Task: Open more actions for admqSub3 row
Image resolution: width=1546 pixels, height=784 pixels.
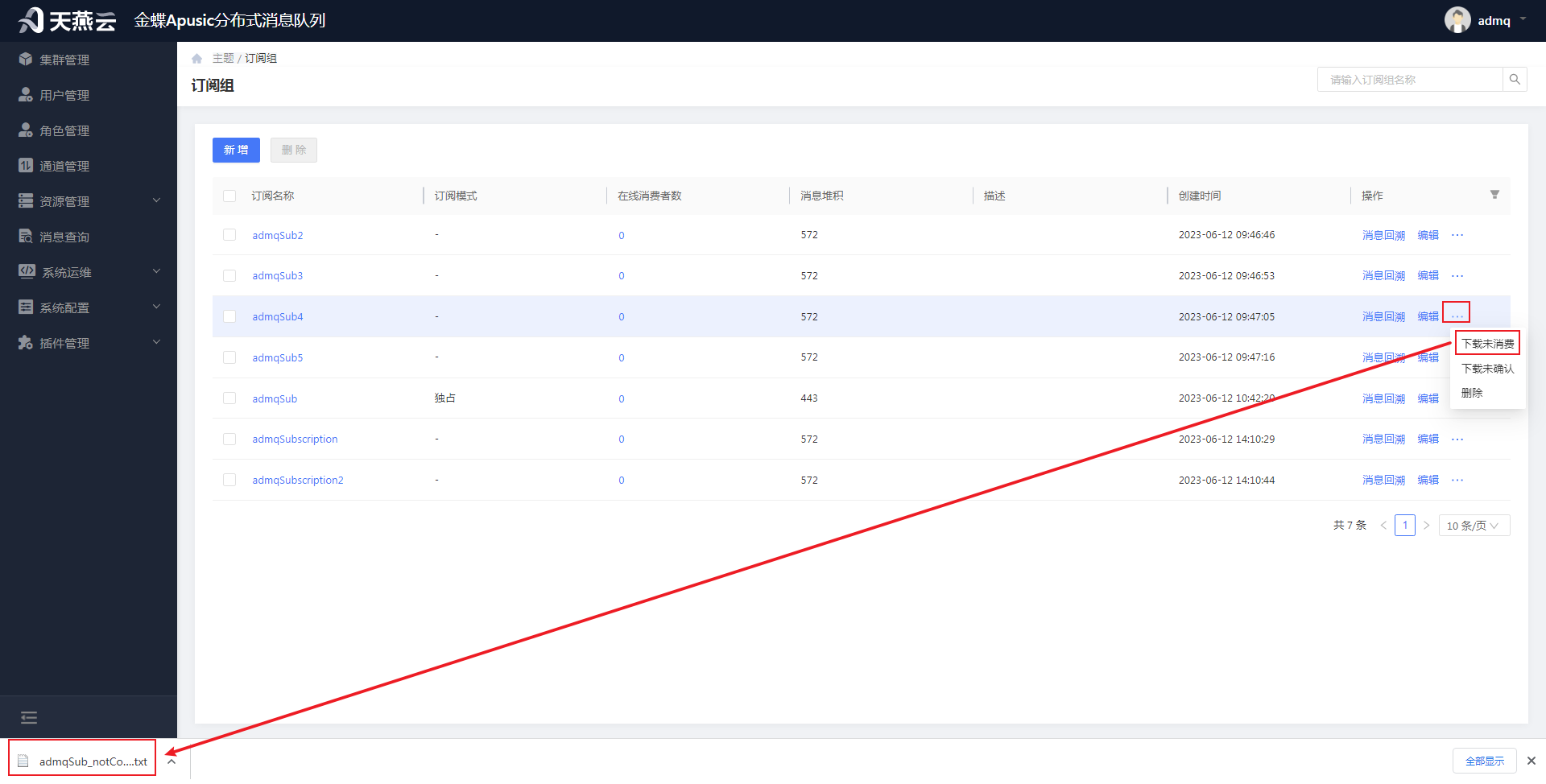Action: (1457, 276)
